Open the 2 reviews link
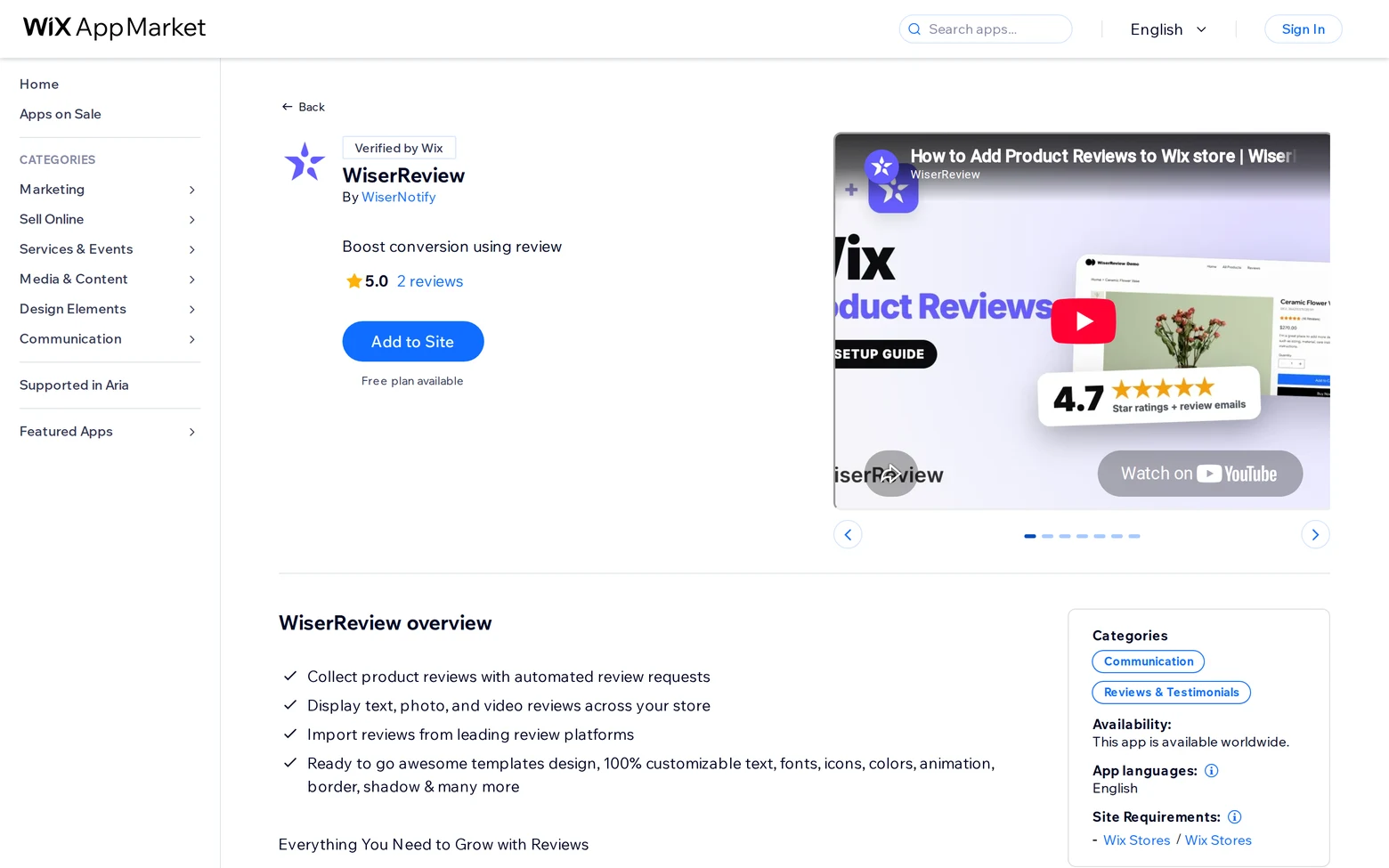 [430, 281]
